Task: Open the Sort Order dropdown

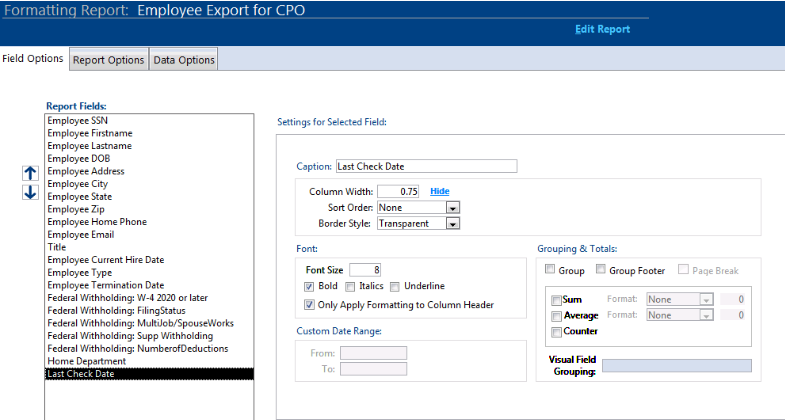Action: (x=453, y=208)
